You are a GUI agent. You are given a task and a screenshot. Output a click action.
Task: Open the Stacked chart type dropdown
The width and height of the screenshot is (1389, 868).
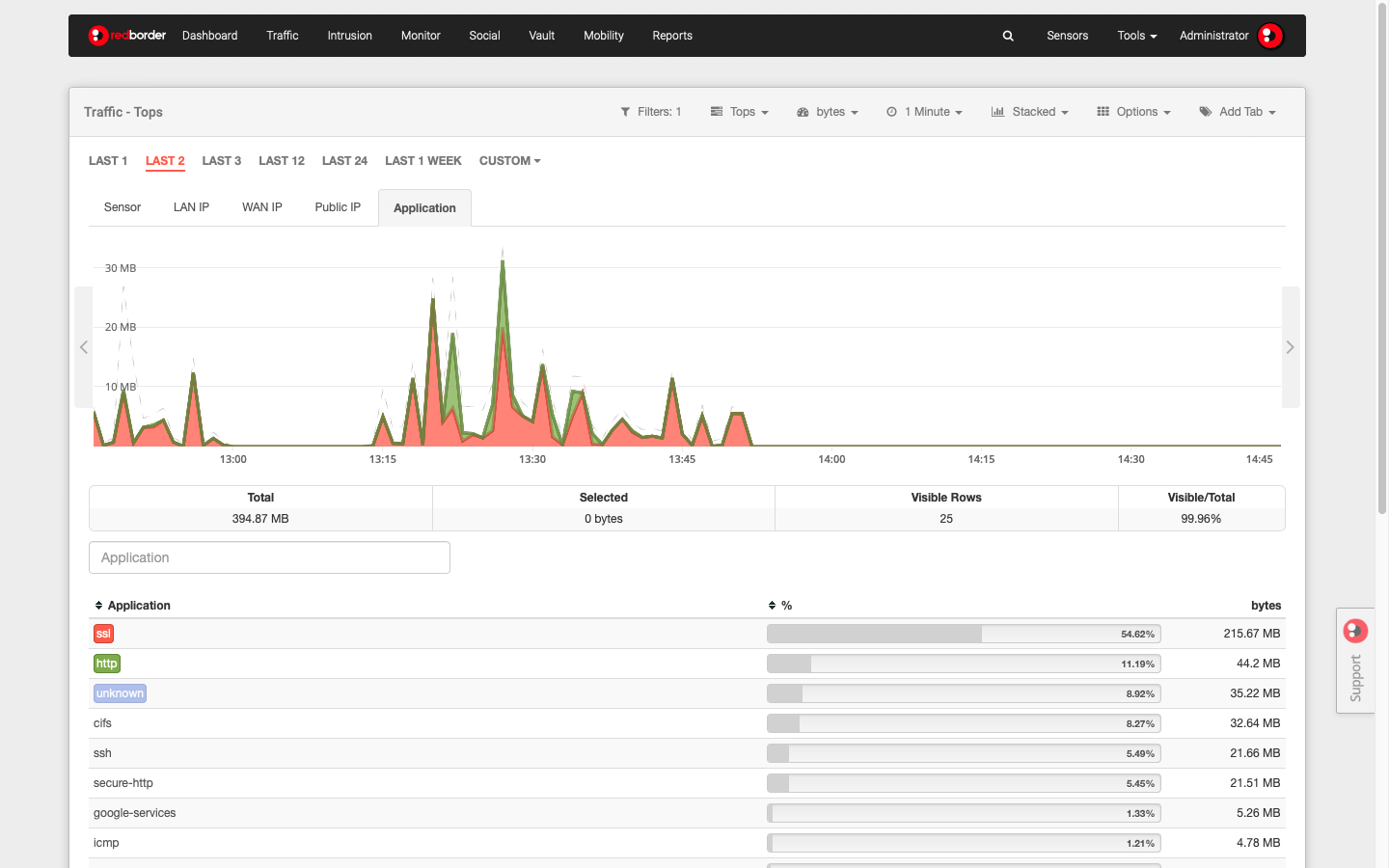coord(1030,112)
